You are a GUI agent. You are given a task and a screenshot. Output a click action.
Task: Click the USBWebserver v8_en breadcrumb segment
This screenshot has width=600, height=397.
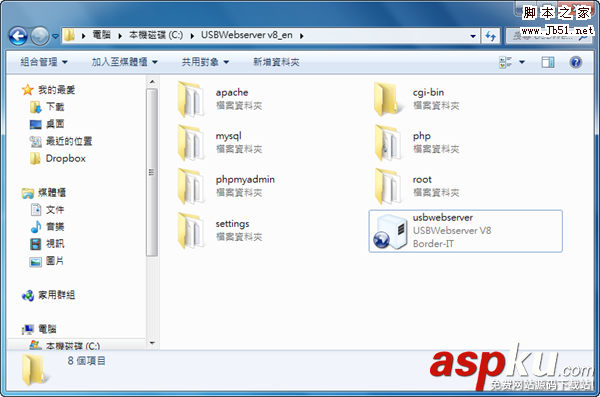247,35
